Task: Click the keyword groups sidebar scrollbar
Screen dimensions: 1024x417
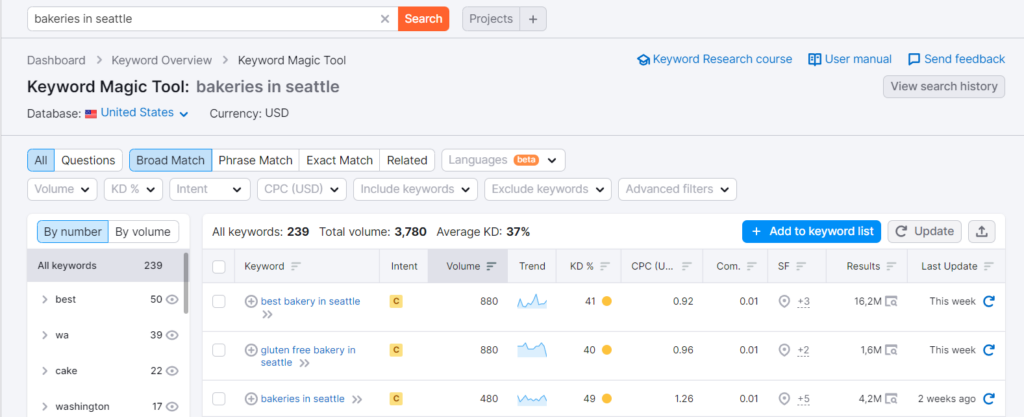Action: coord(186,283)
